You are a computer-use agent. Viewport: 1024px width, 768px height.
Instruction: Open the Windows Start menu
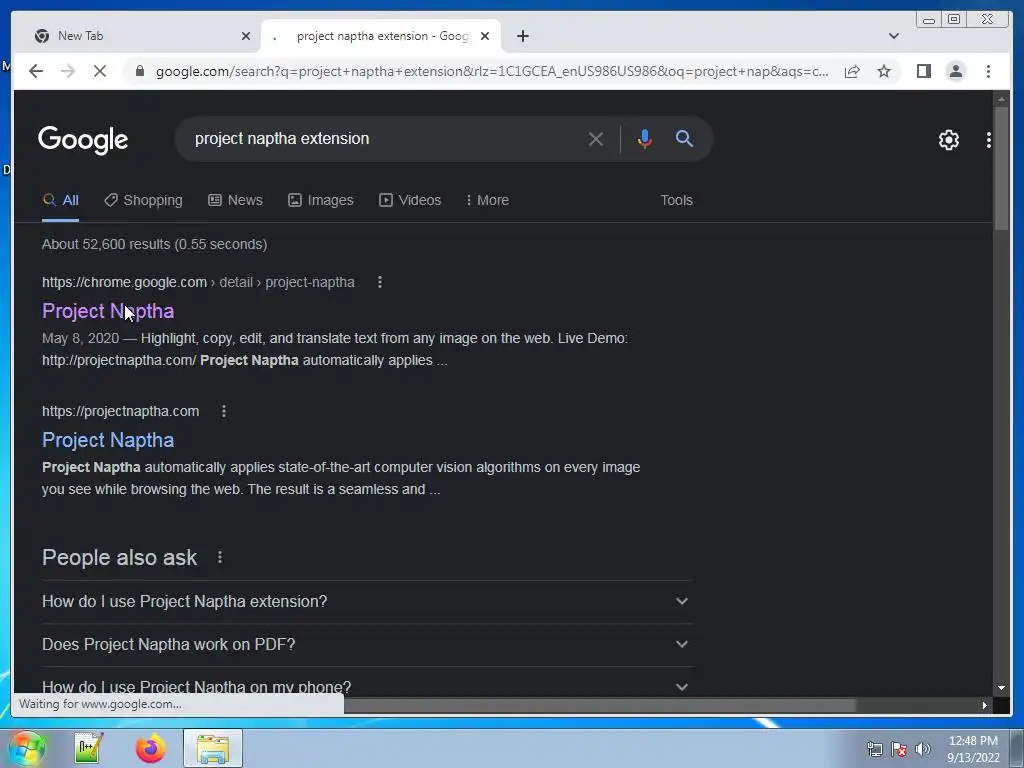click(x=25, y=748)
